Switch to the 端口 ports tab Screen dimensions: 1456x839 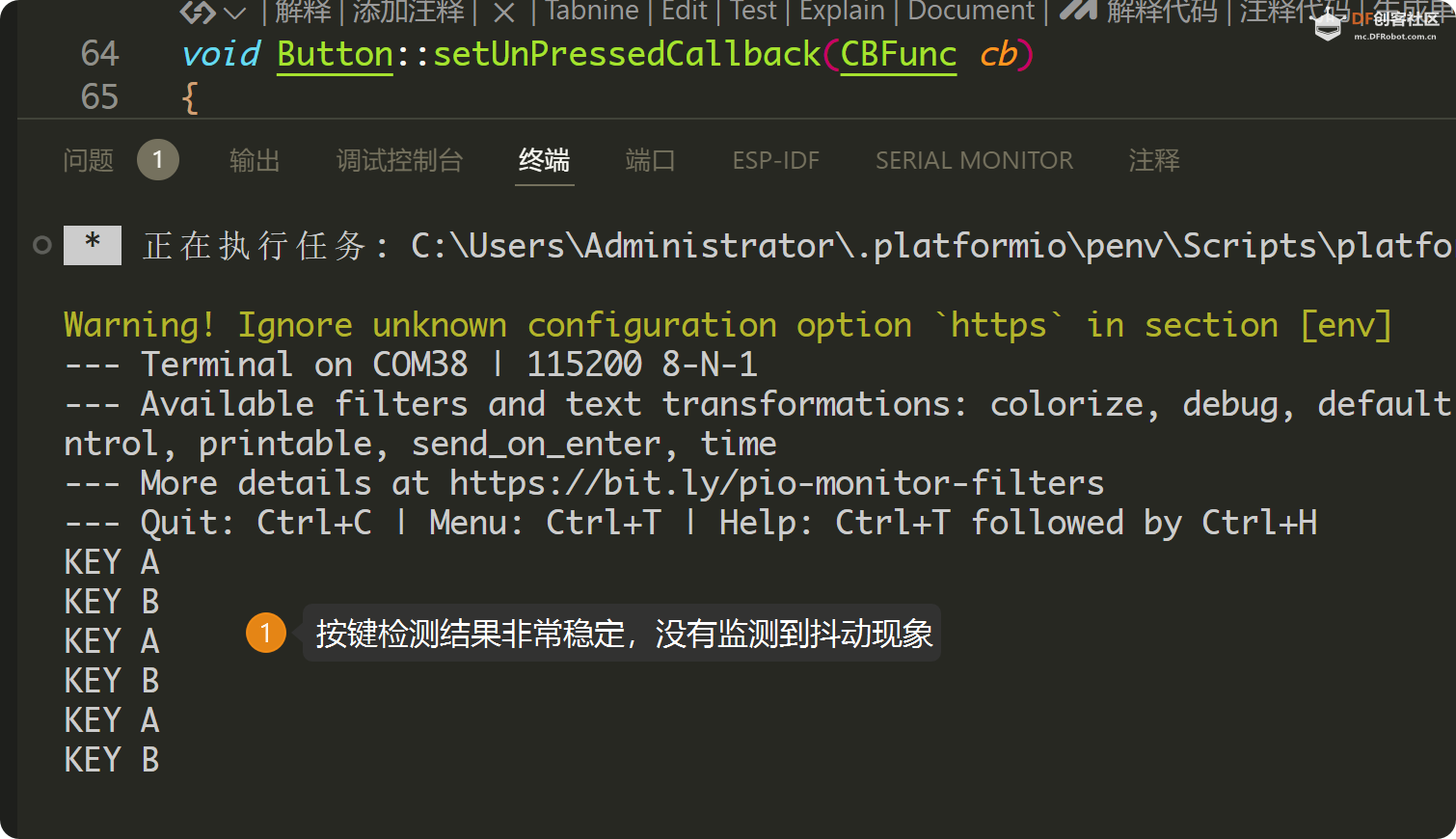(x=650, y=160)
